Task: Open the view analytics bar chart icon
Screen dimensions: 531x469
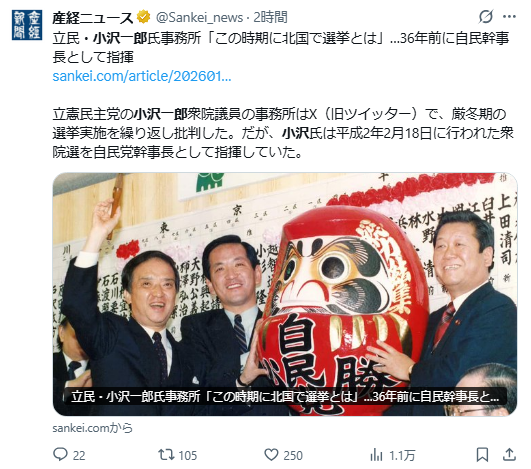Action: pos(376,454)
